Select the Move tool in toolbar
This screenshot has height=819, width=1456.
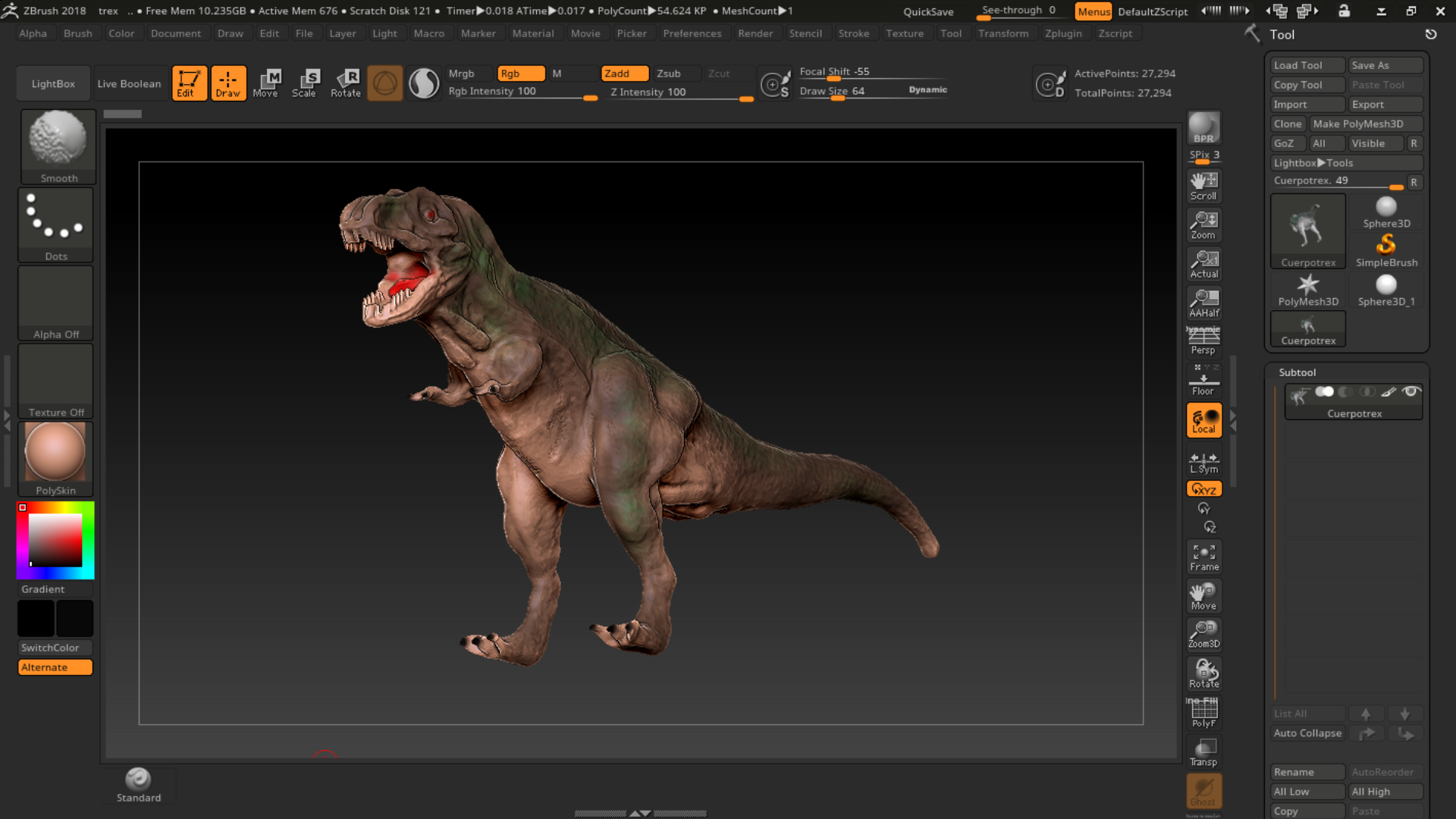[x=265, y=82]
